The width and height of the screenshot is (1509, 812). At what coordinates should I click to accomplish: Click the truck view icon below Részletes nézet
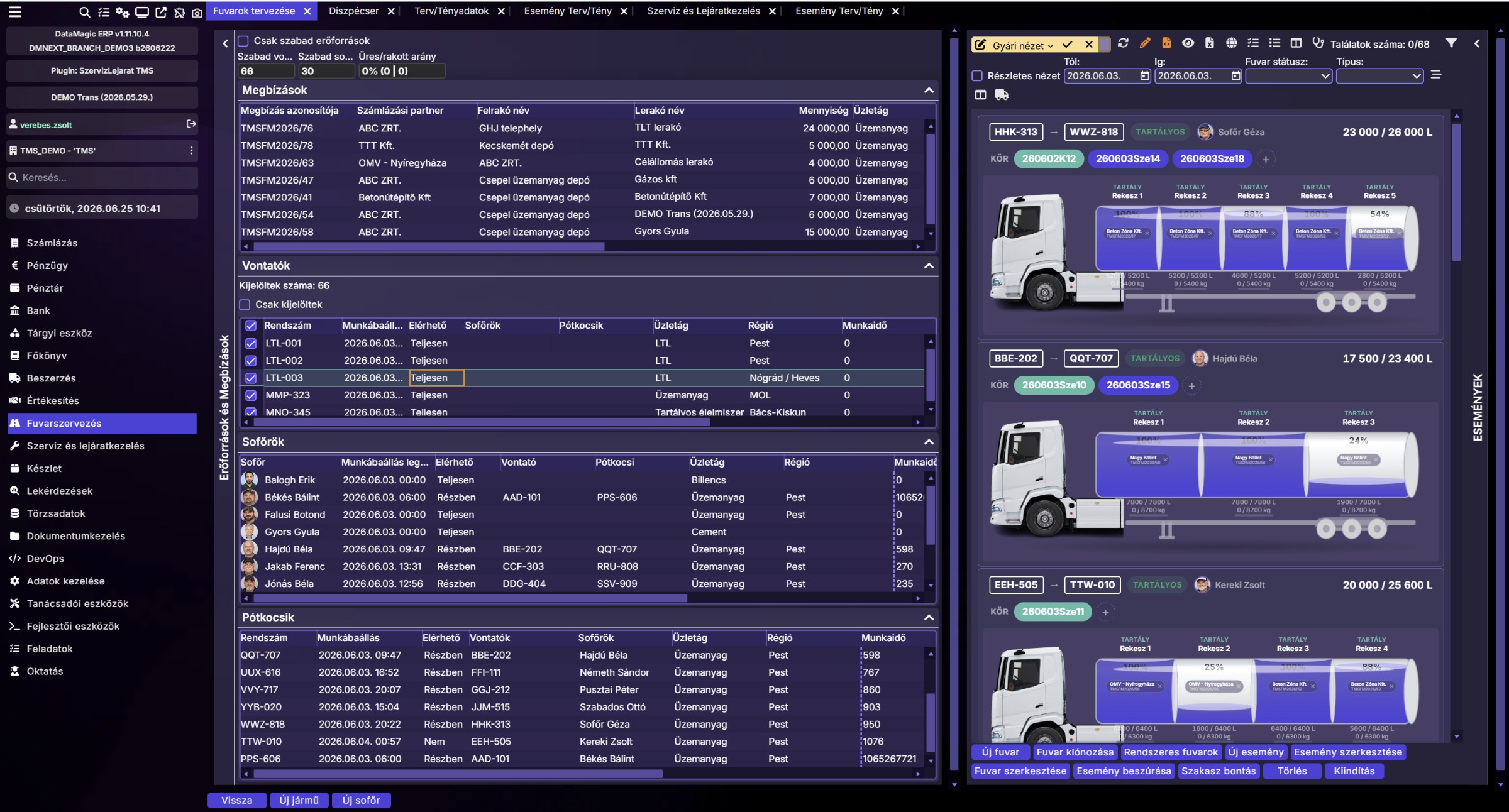[x=1002, y=95]
